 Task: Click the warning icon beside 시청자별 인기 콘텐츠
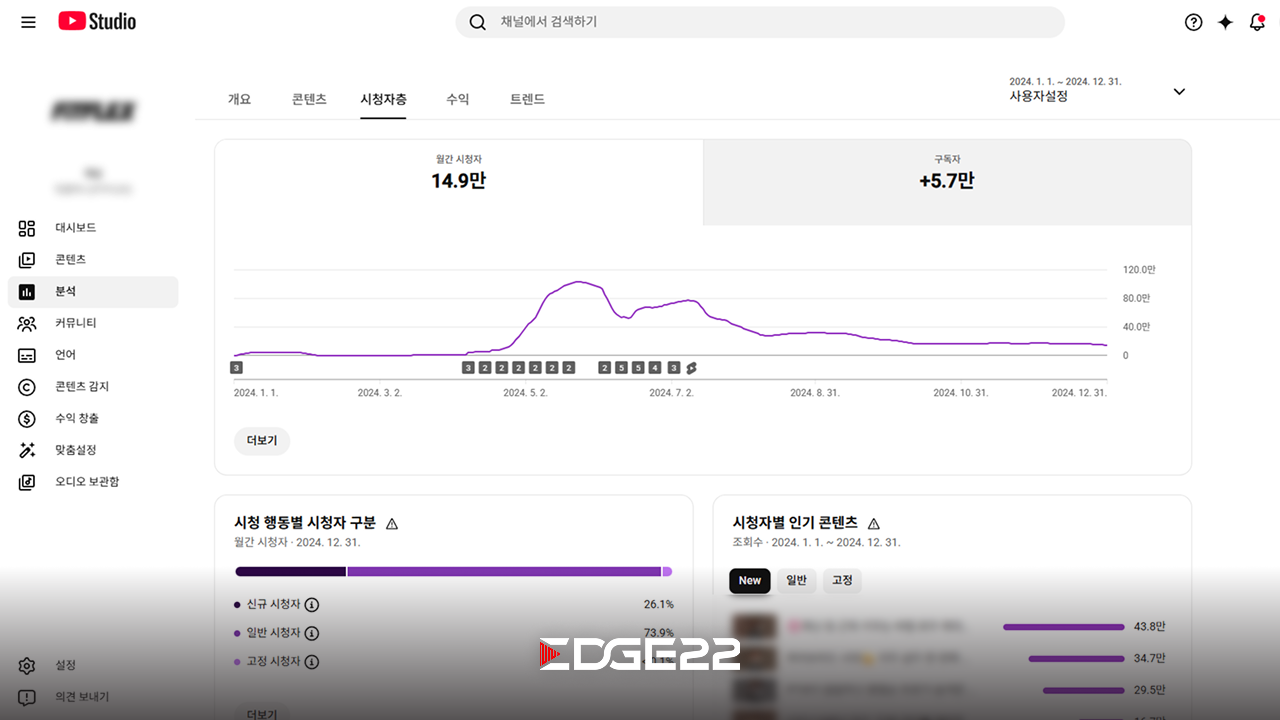click(874, 523)
